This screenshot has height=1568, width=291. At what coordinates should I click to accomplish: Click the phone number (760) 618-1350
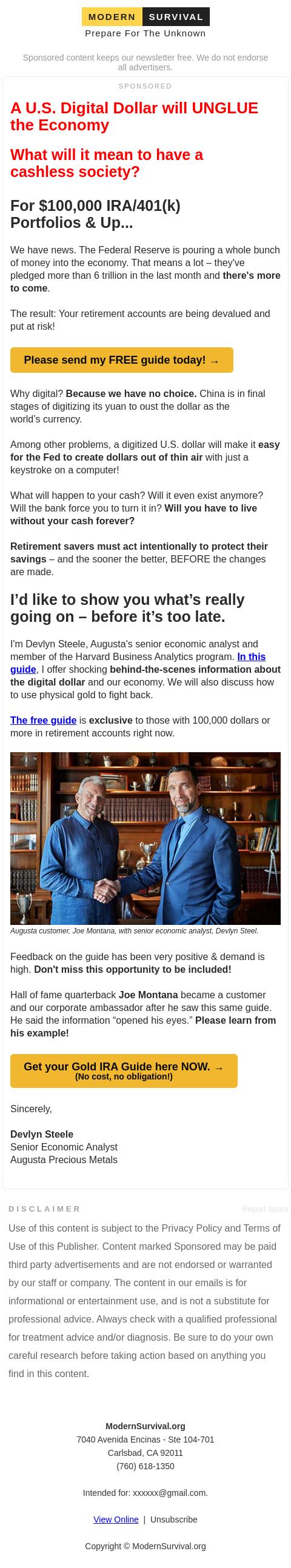[x=145, y=1466]
